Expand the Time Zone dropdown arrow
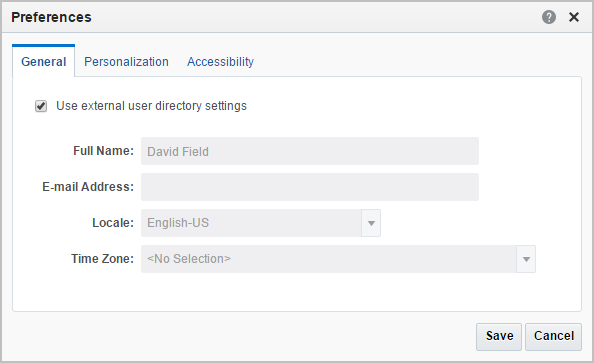Screen dimensions: 594x363 coord(526,259)
